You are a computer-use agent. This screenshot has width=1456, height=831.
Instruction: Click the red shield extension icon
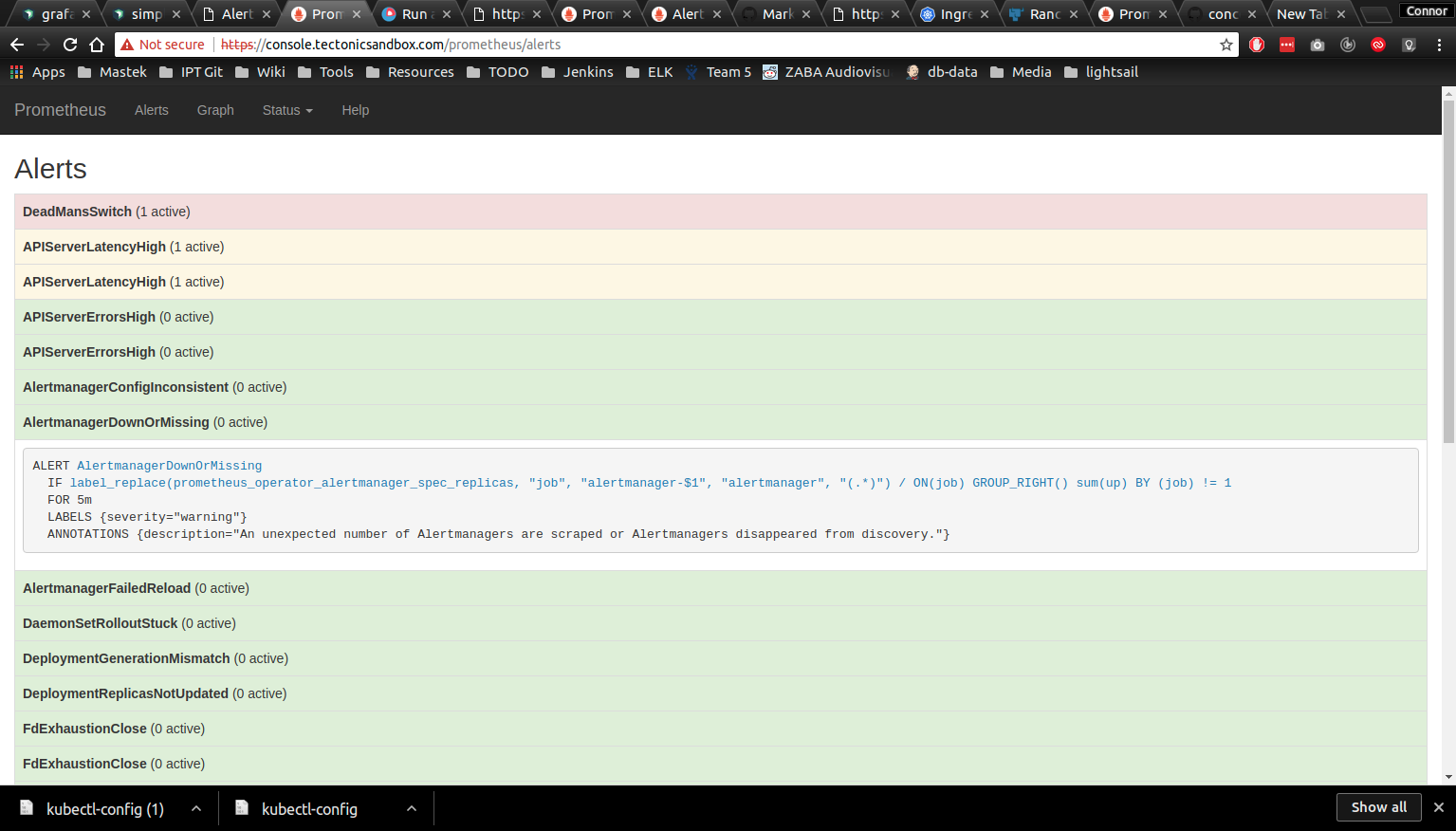(1257, 45)
